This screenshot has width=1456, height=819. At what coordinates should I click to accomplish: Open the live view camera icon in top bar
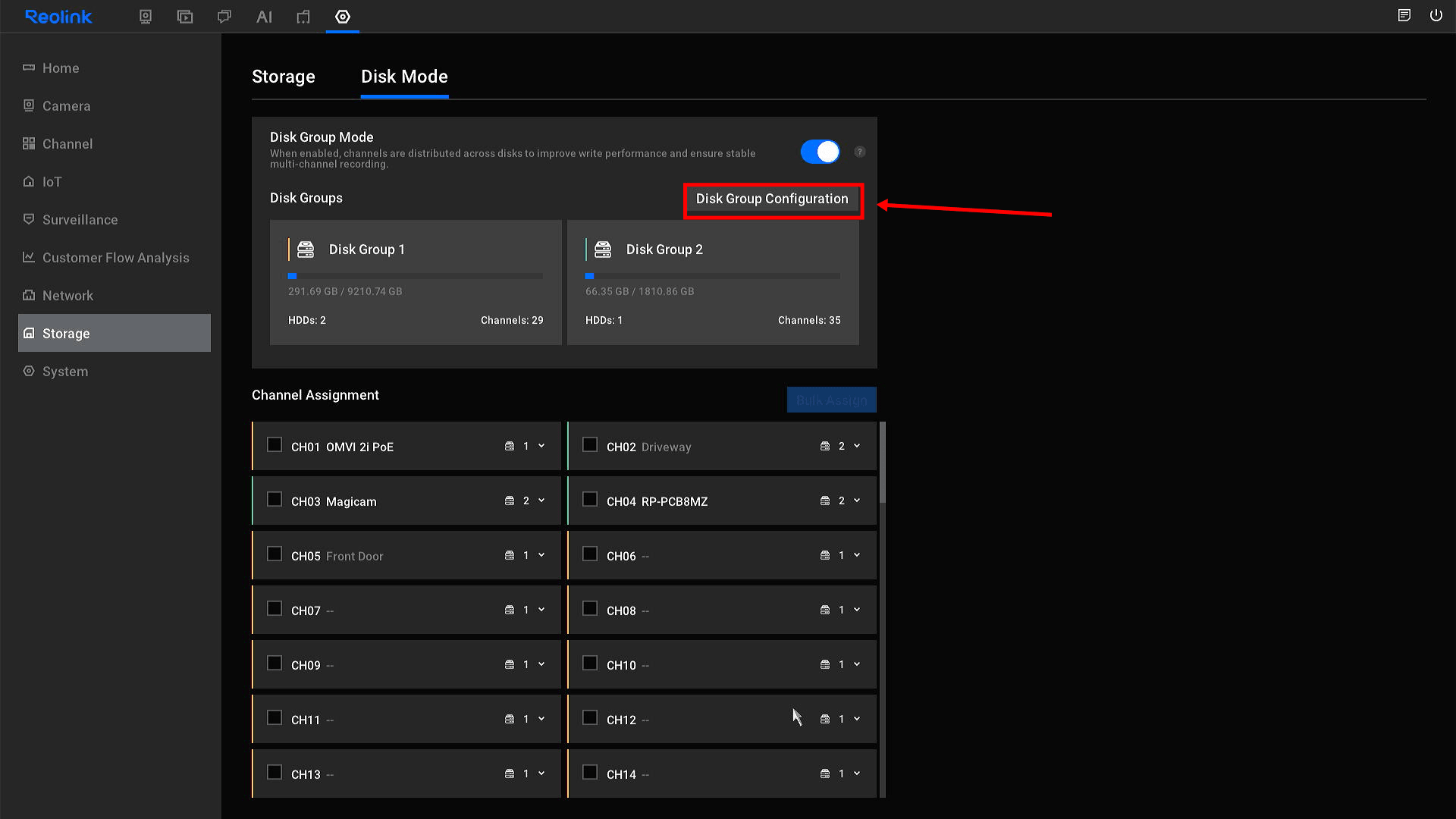click(x=146, y=17)
